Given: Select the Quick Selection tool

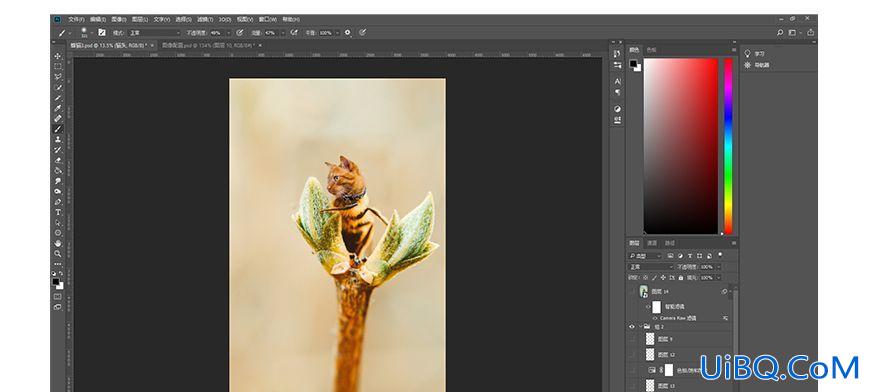Looking at the screenshot, I should pyautogui.click(x=58, y=87).
